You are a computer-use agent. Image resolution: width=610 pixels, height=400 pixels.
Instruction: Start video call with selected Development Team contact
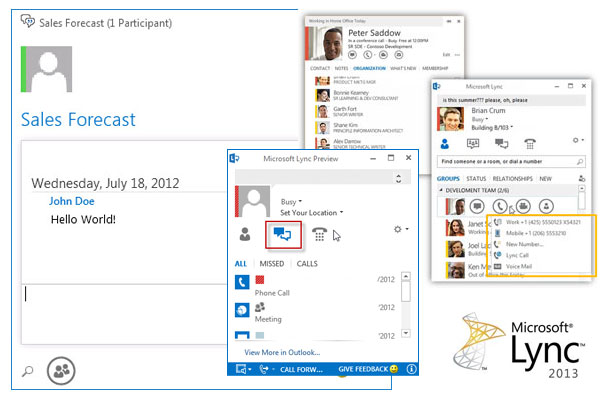coord(523,206)
